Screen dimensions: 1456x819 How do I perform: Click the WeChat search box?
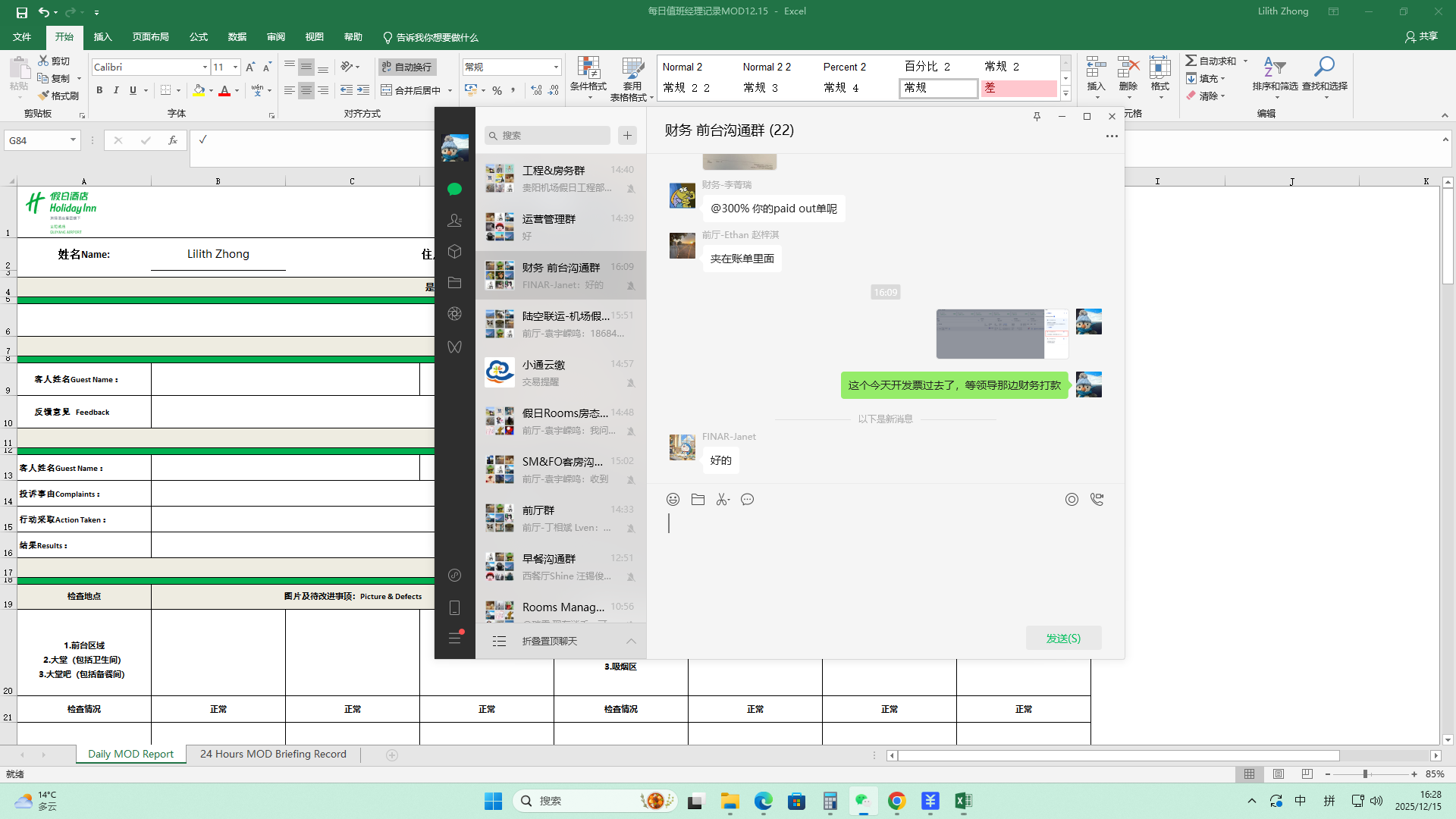[x=548, y=135]
